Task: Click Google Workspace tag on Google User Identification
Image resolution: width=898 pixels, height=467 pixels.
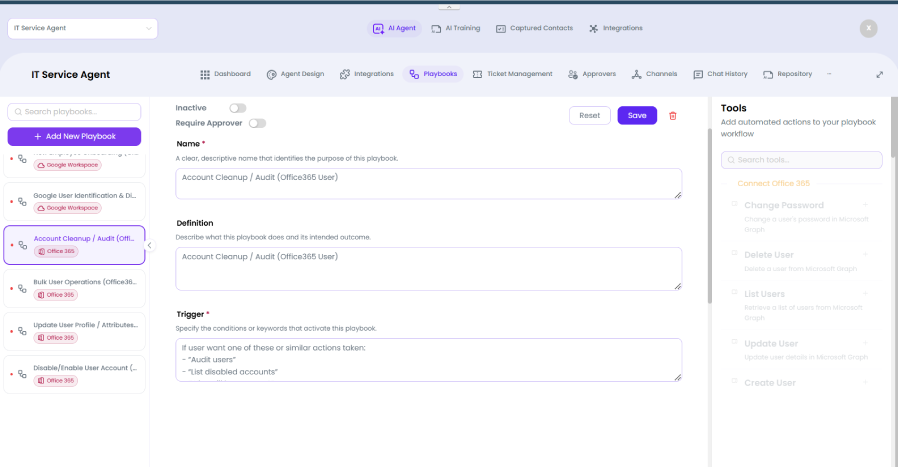Action: [x=68, y=208]
